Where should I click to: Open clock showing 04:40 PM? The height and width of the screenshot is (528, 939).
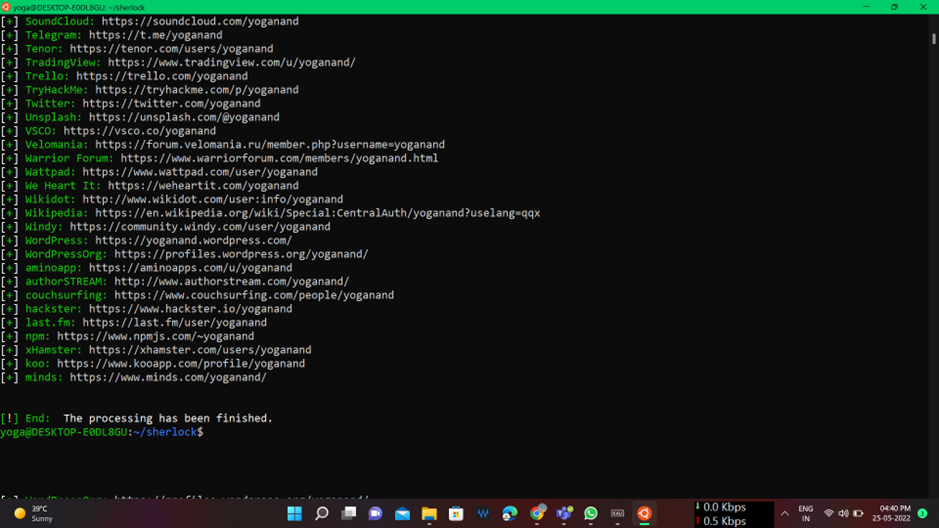[x=892, y=513]
